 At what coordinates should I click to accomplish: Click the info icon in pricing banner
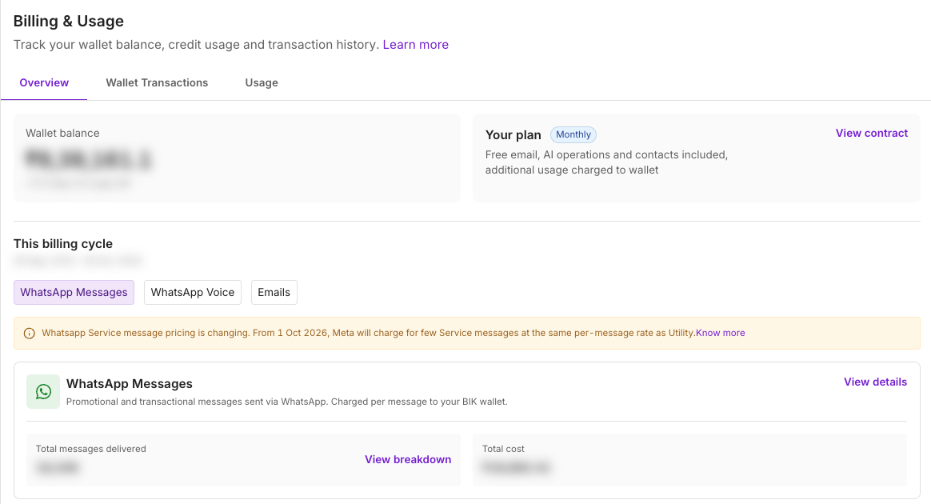(x=29, y=334)
